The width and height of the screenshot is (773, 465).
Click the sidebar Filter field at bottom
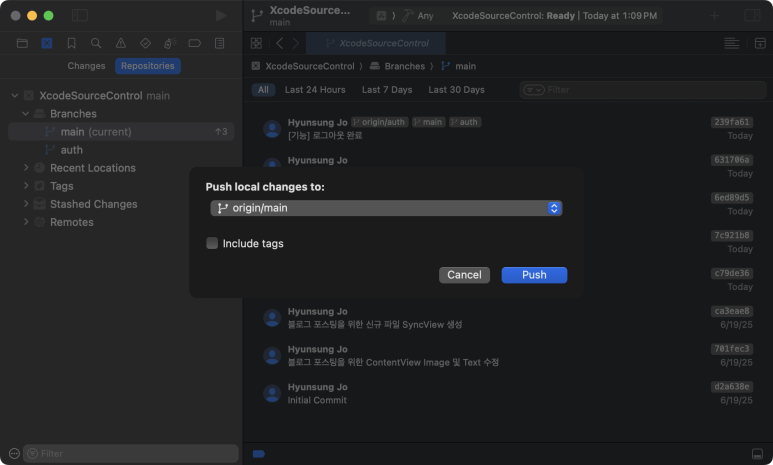tap(131, 454)
